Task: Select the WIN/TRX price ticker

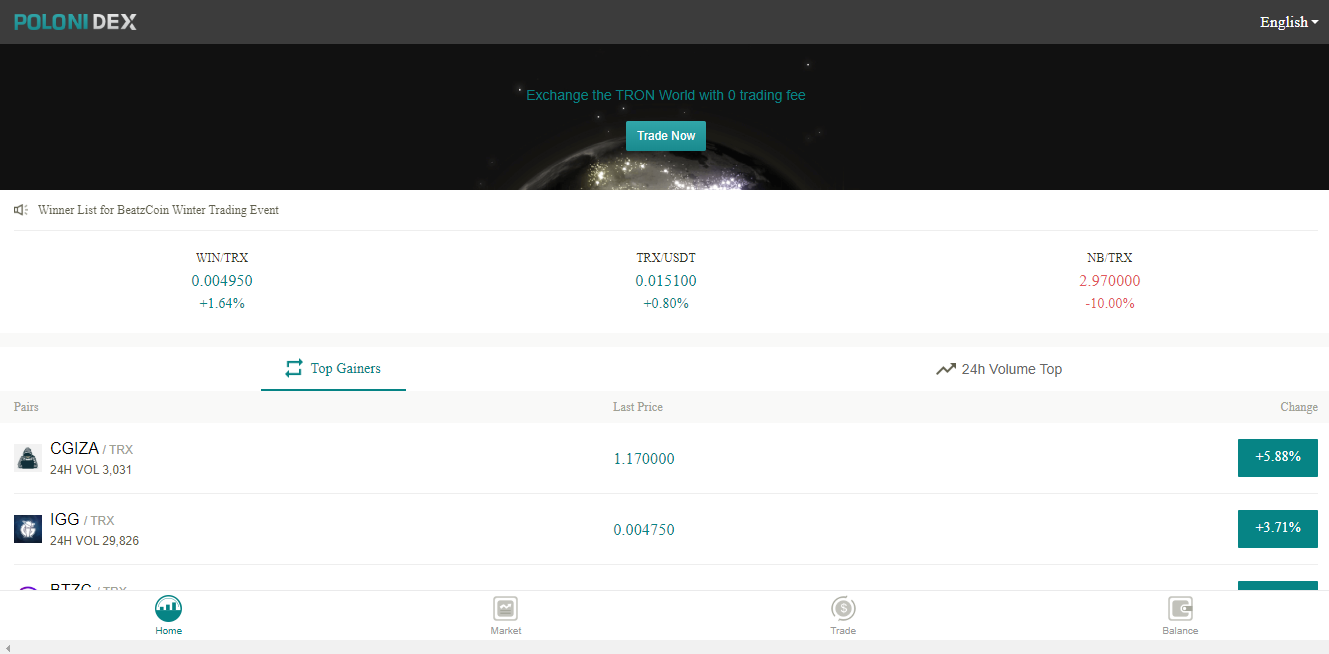Action: click(222, 280)
